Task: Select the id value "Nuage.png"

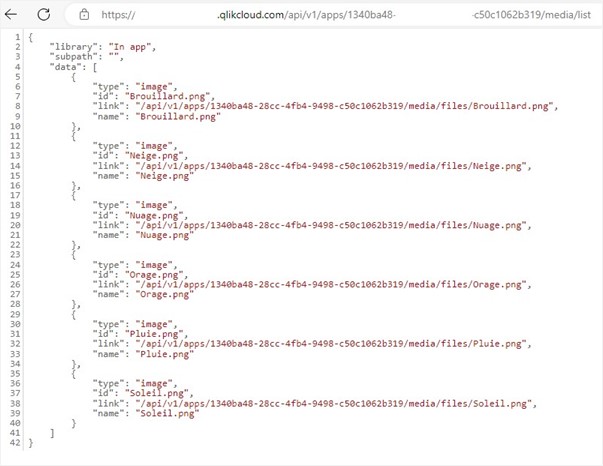Action: 154,215
